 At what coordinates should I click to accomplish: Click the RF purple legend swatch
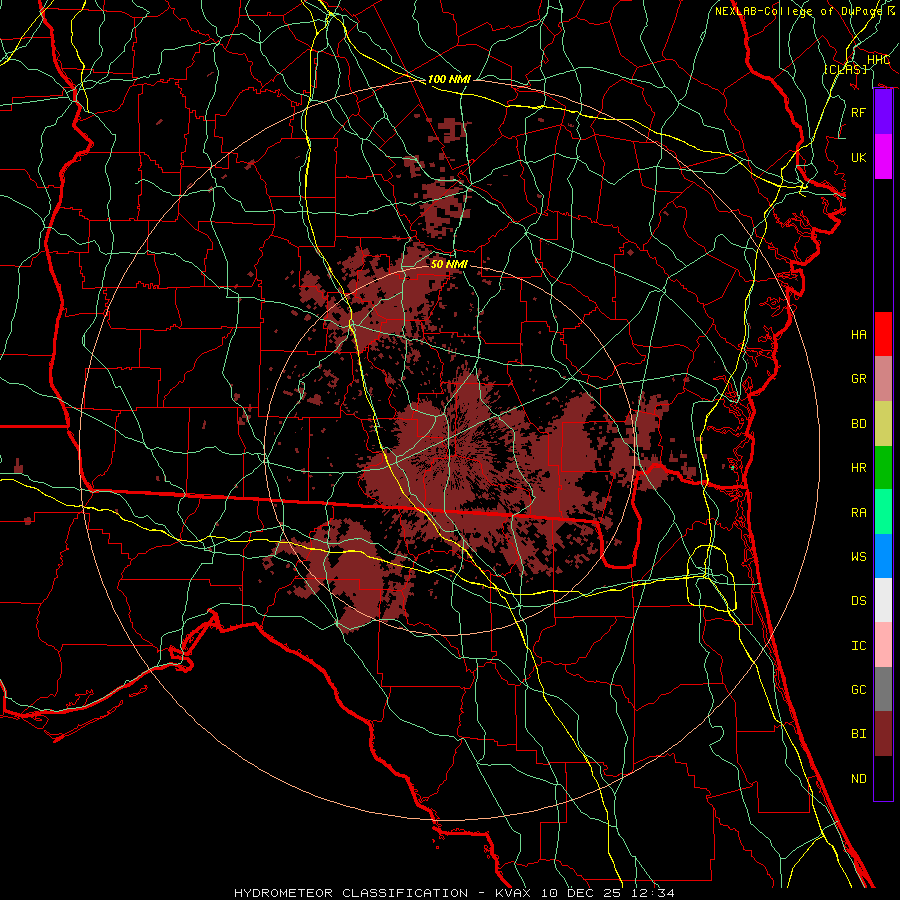point(883,112)
